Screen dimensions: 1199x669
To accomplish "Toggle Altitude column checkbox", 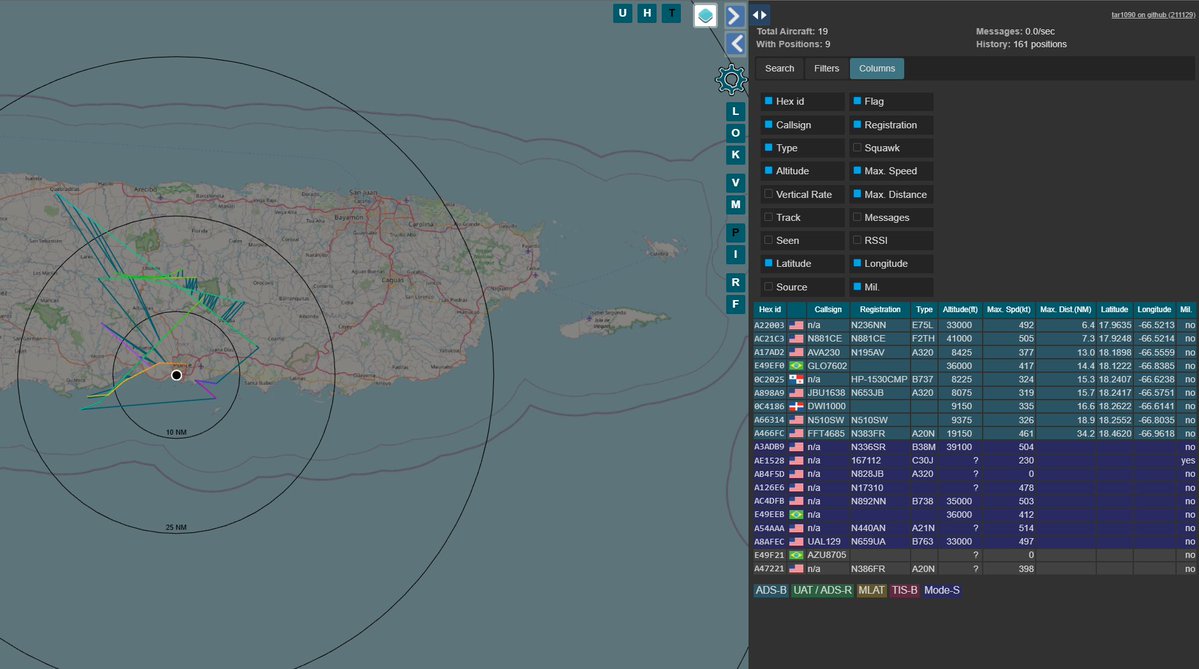I will (768, 170).
